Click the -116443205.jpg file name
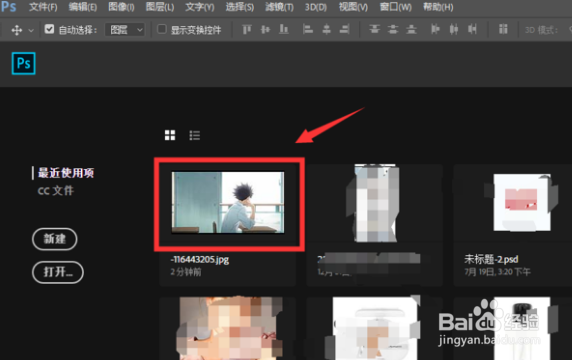 (x=200, y=259)
